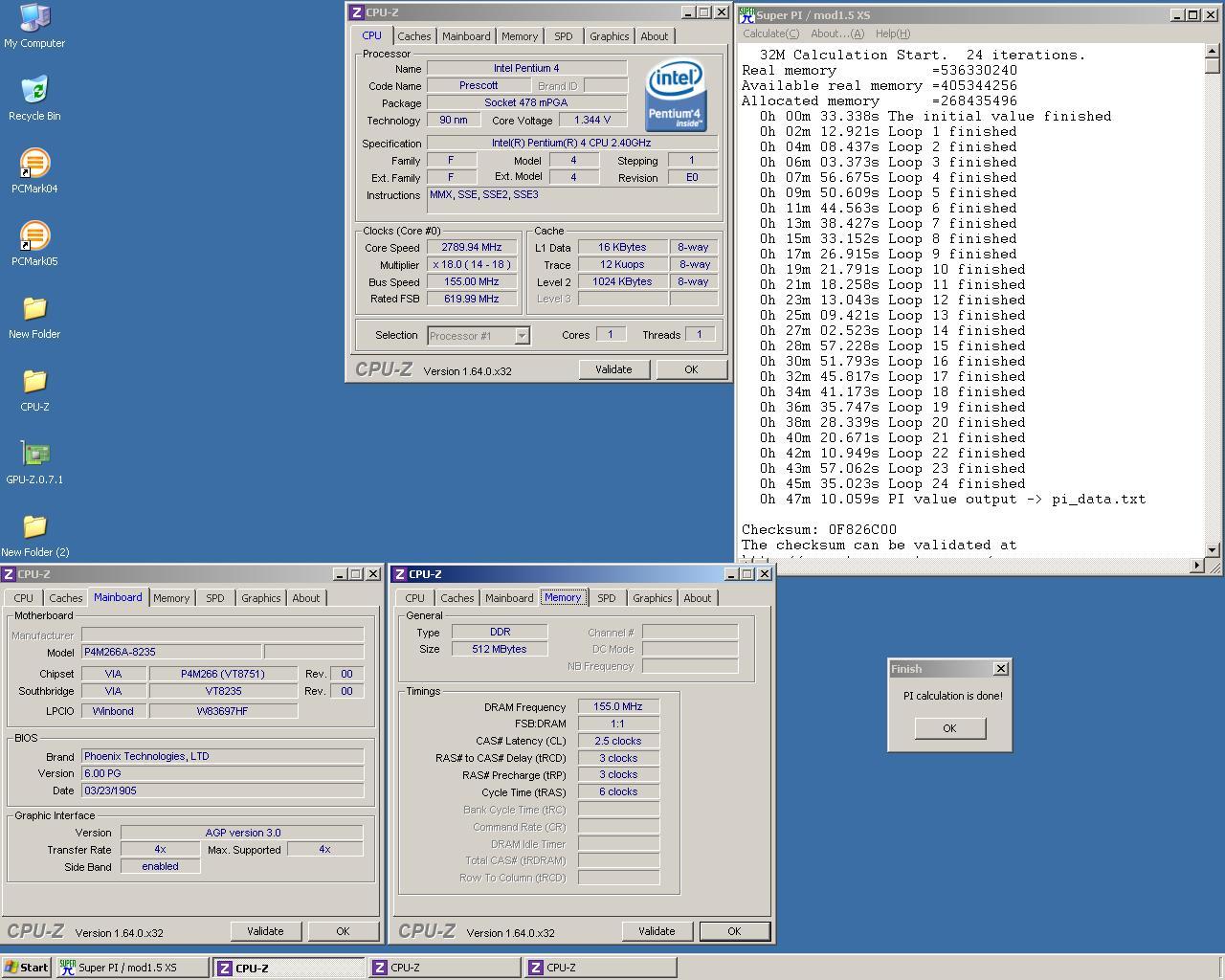Click Validate in top CPU-Z window

pos(613,369)
